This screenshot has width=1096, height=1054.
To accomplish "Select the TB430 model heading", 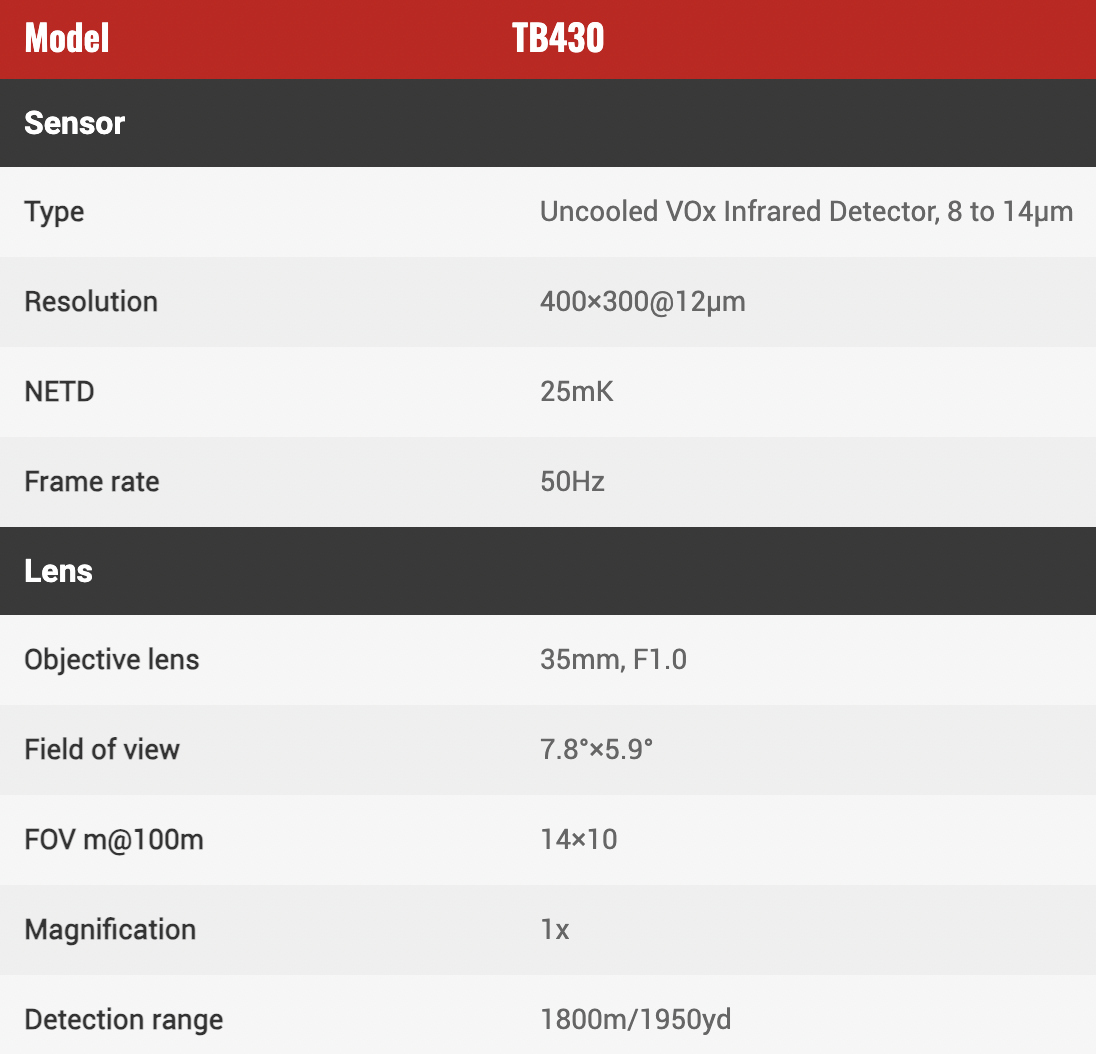I will coord(558,38).
